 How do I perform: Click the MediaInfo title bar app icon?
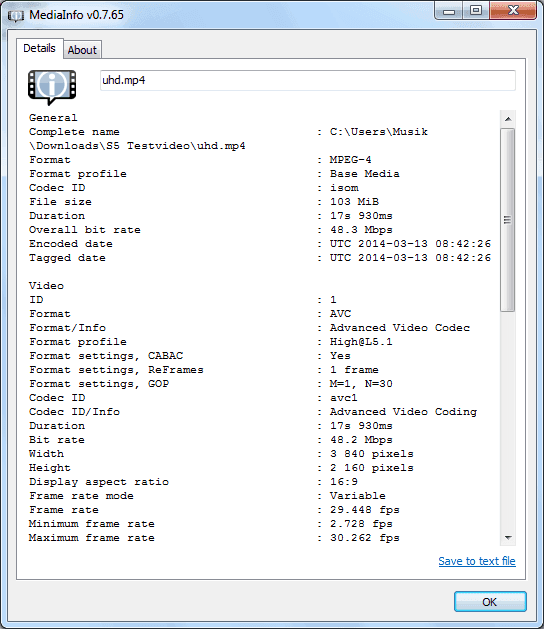pos(16,16)
